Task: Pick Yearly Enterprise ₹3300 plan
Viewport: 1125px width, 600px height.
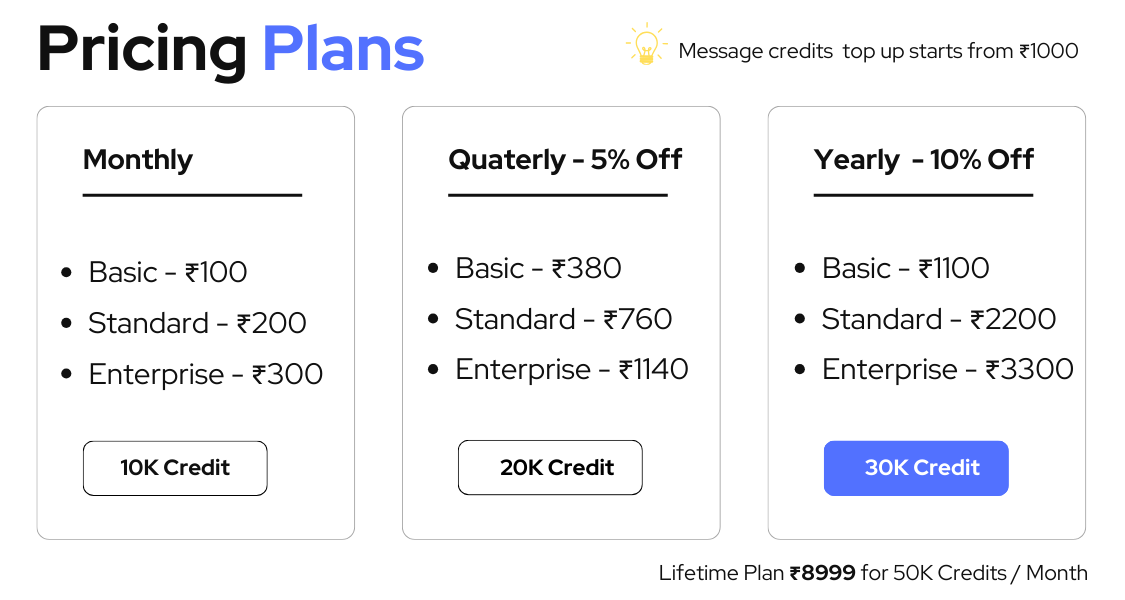Action: tap(948, 370)
